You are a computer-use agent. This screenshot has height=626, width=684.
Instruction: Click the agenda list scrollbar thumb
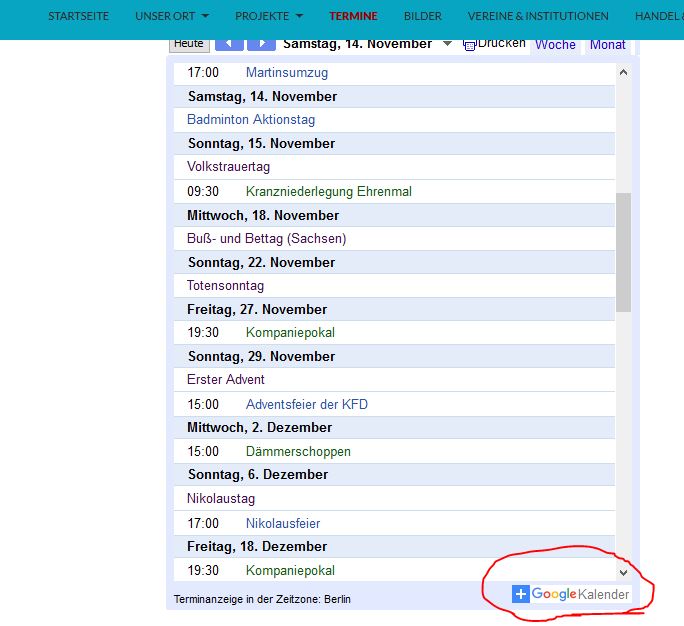pyautogui.click(x=623, y=252)
